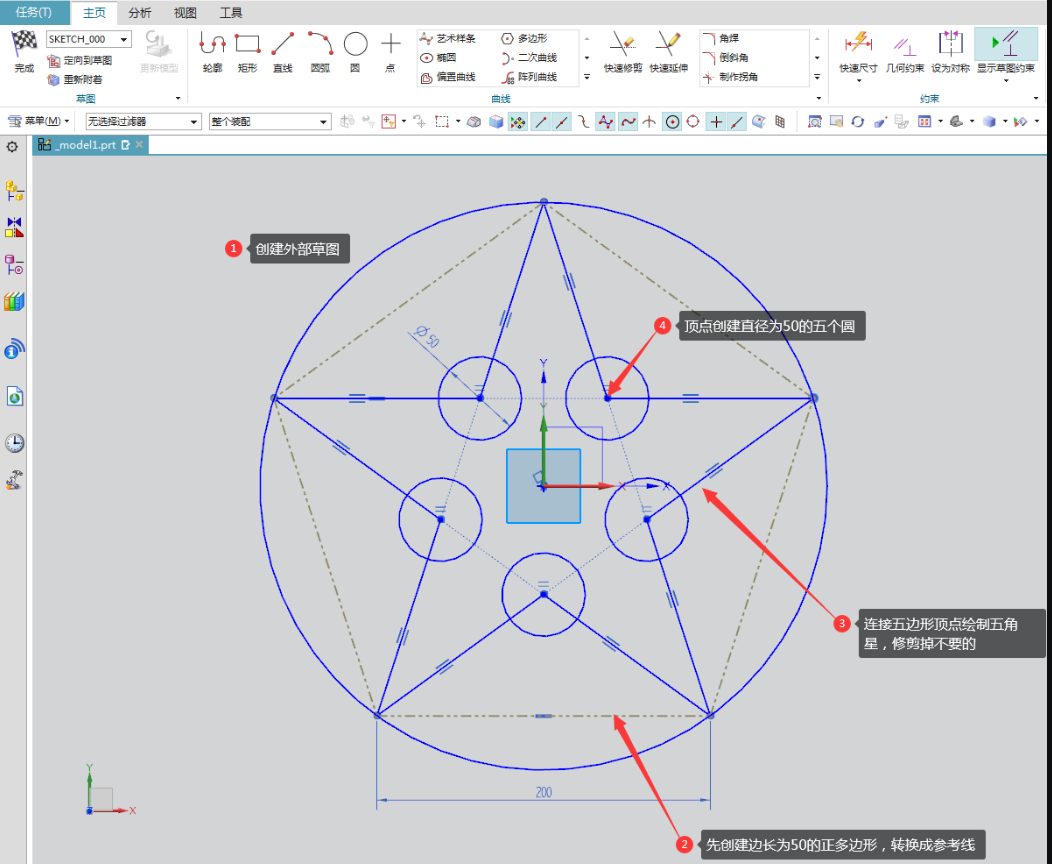Open the 无选择过滤器 selection filter dropdown

pyautogui.click(x=144, y=121)
